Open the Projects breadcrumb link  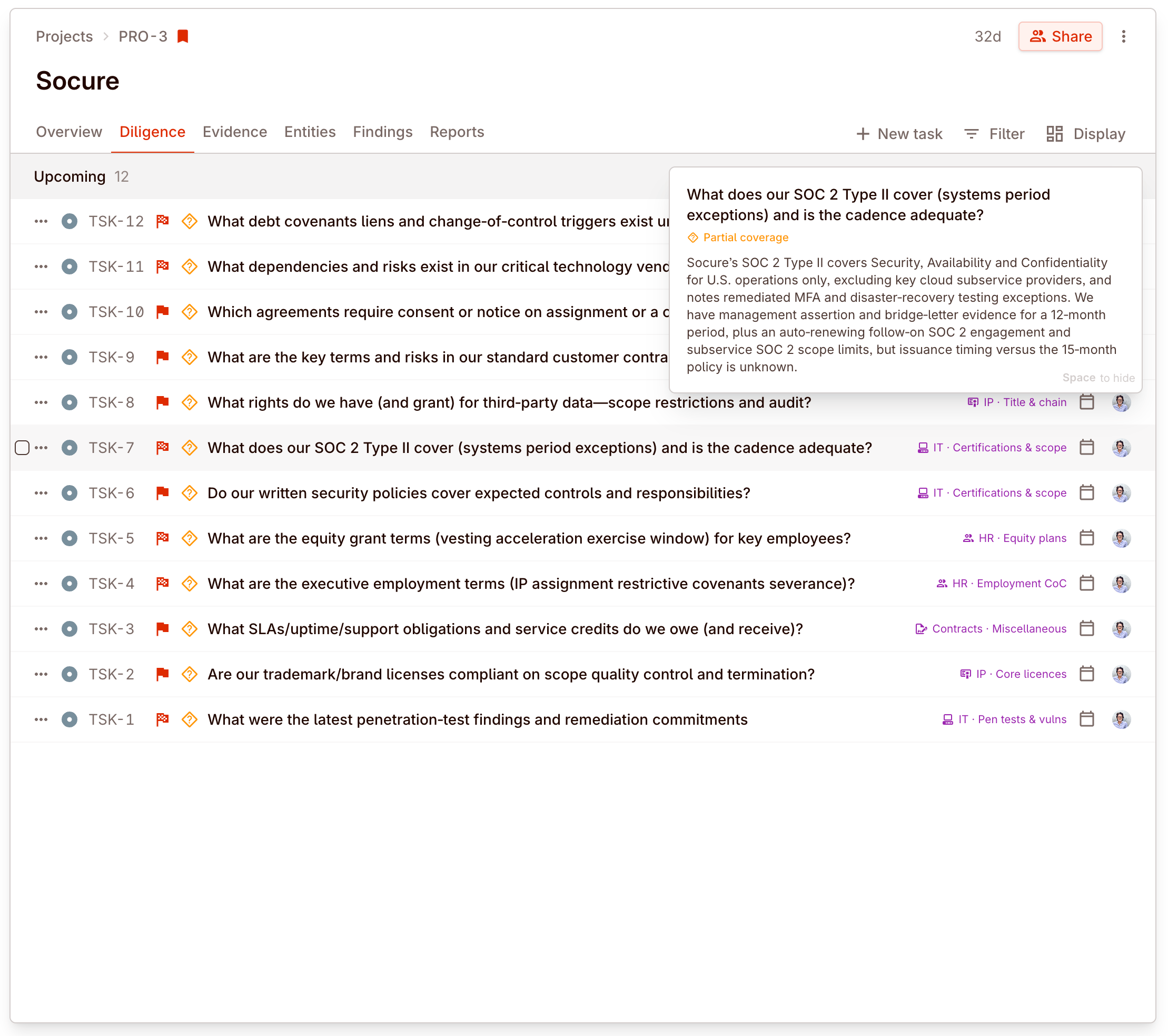click(x=64, y=36)
